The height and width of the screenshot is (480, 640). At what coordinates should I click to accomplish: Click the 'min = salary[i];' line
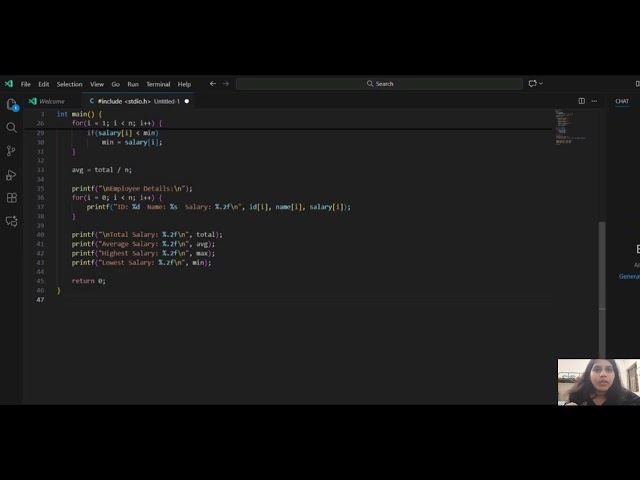pyautogui.click(x=132, y=142)
